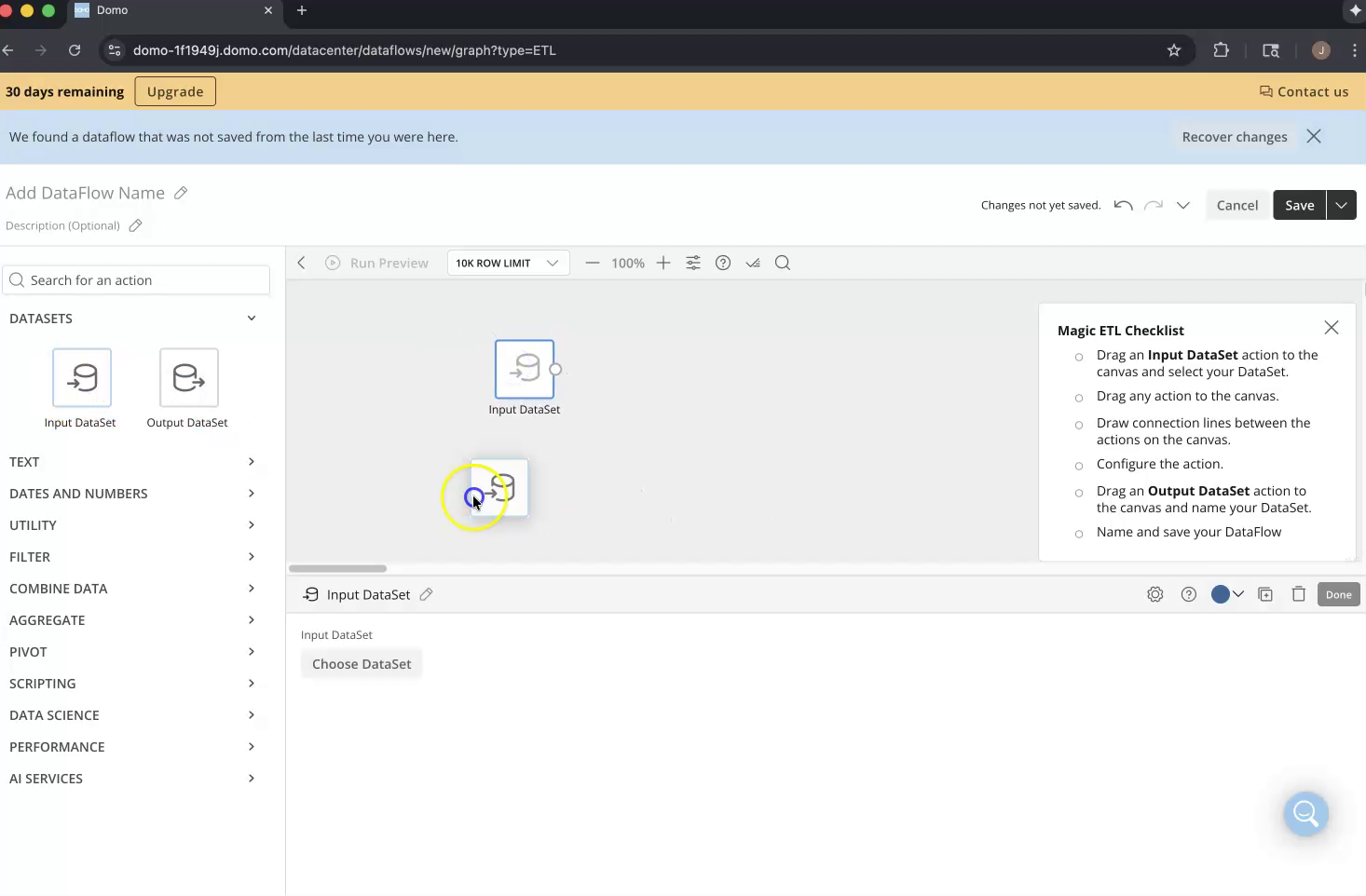Open the floating search help bubble
This screenshot has height=896, width=1366.
(1305, 814)
